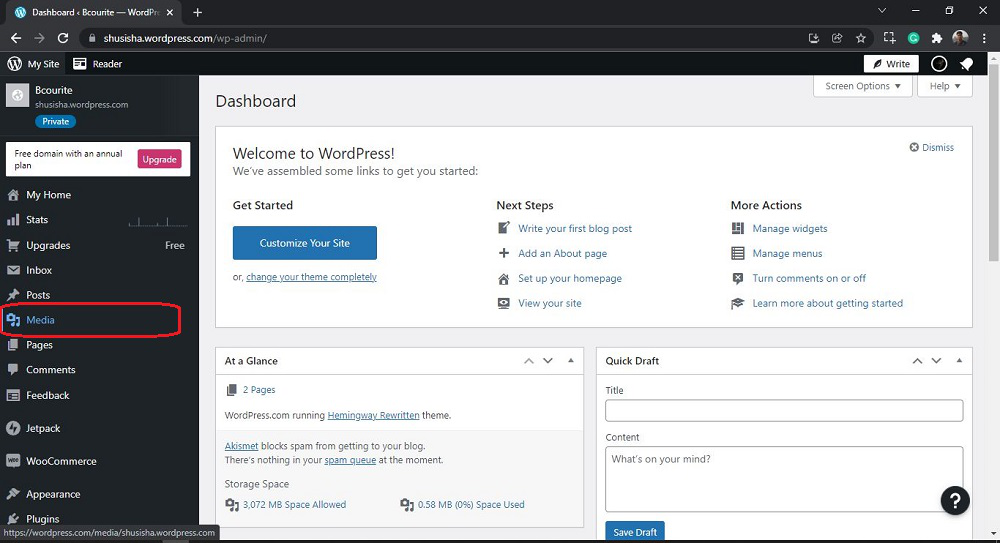This screenshot has height=543, width=1000.
Task: Click the Inbox envelope icon
Action: (13, 271)
